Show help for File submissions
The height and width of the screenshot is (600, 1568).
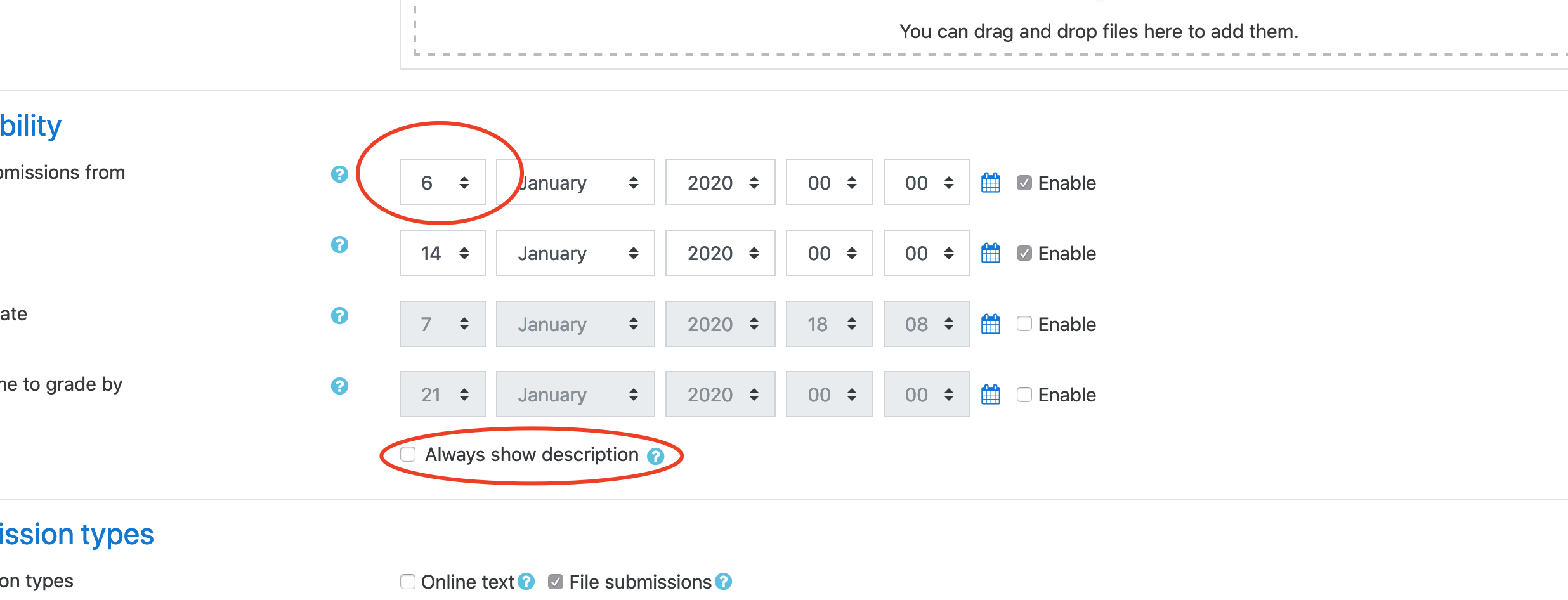pyautogui.click(x=723, y=582)
